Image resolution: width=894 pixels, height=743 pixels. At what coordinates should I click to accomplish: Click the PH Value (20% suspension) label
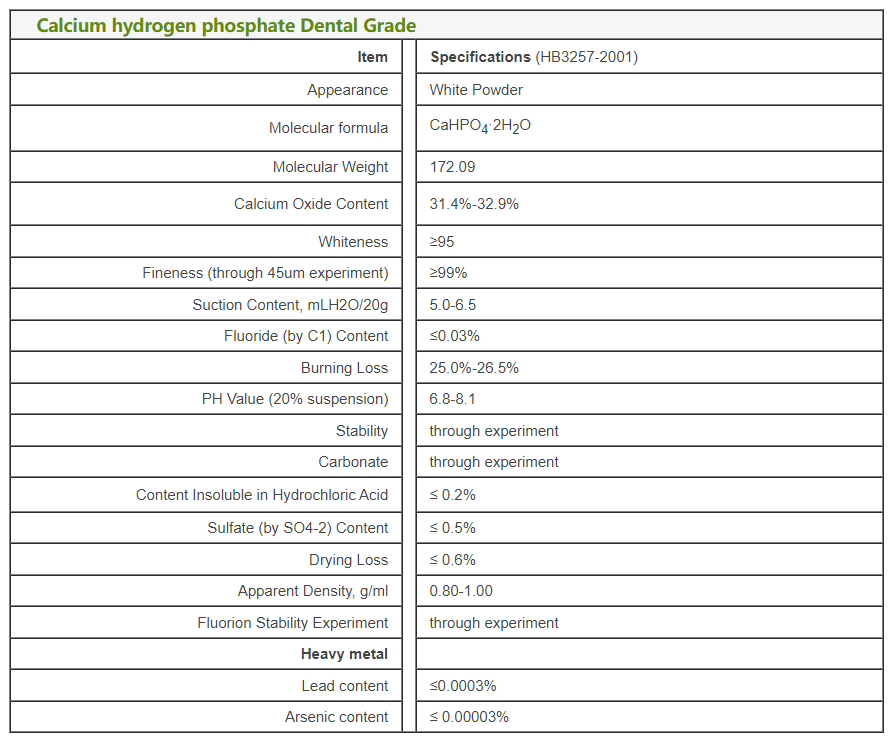pyautogui.click(x=295, y=399)
